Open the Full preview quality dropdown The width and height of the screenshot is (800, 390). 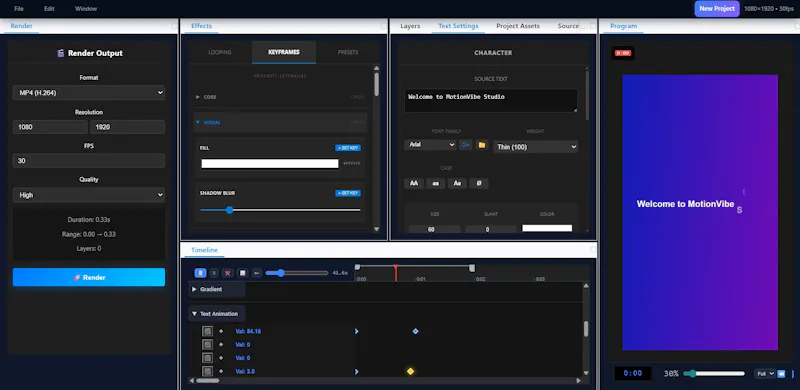(x=765, y=374)
